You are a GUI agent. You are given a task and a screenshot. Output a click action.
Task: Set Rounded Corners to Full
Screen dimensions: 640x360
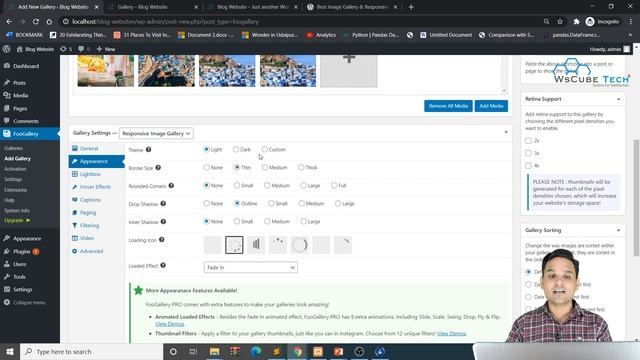(334, 185)
